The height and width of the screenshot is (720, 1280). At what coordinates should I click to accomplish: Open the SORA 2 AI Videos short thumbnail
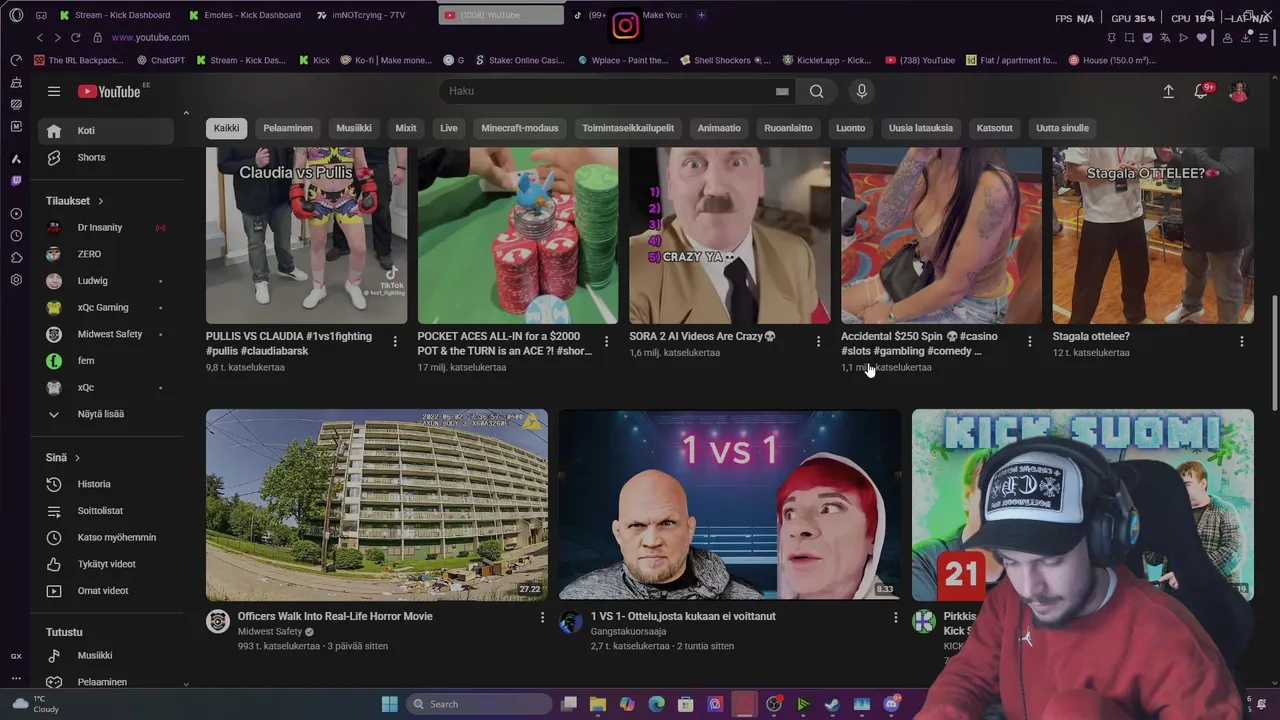(x=730, y=235)
